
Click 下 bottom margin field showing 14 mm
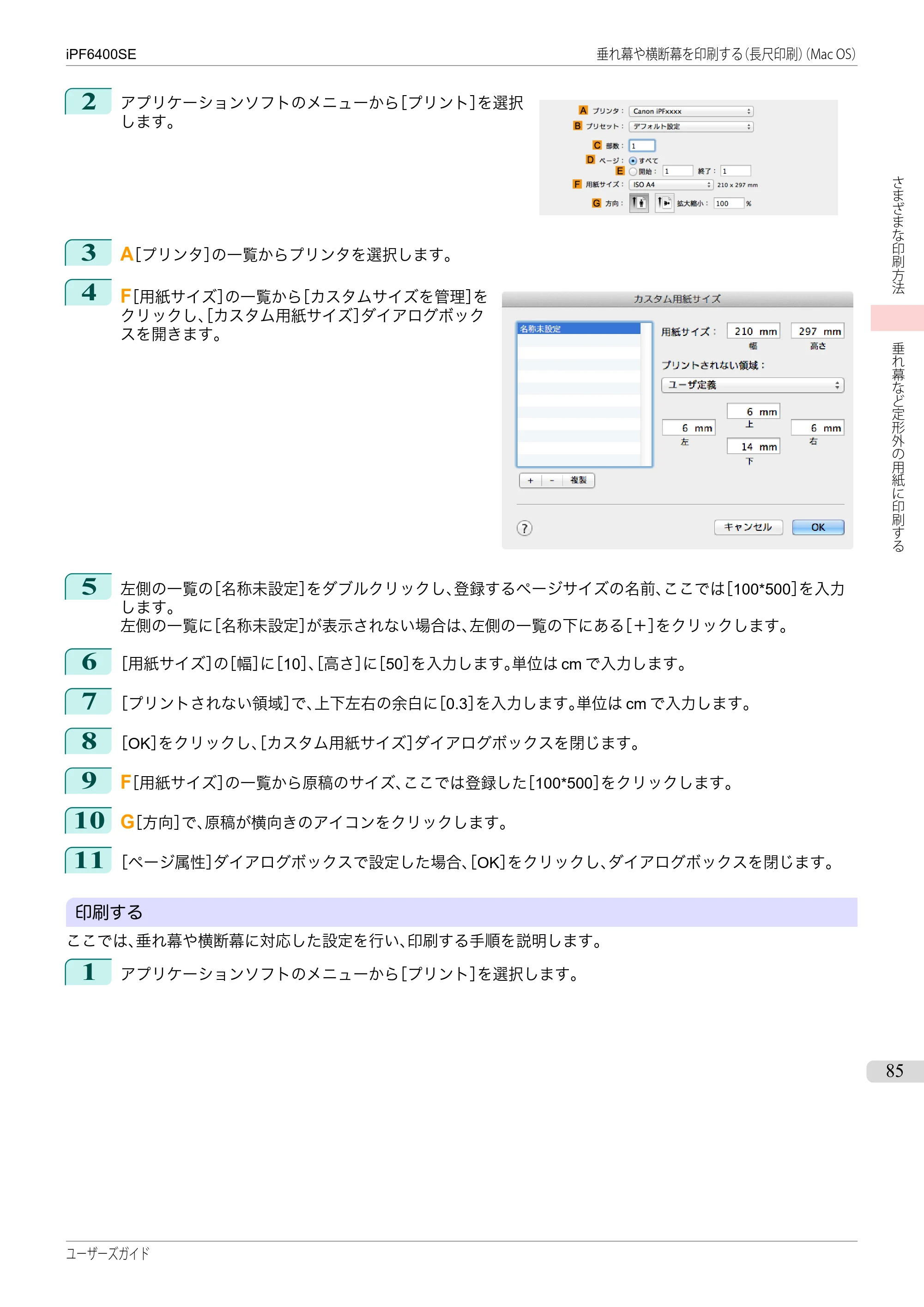[753, 446]
